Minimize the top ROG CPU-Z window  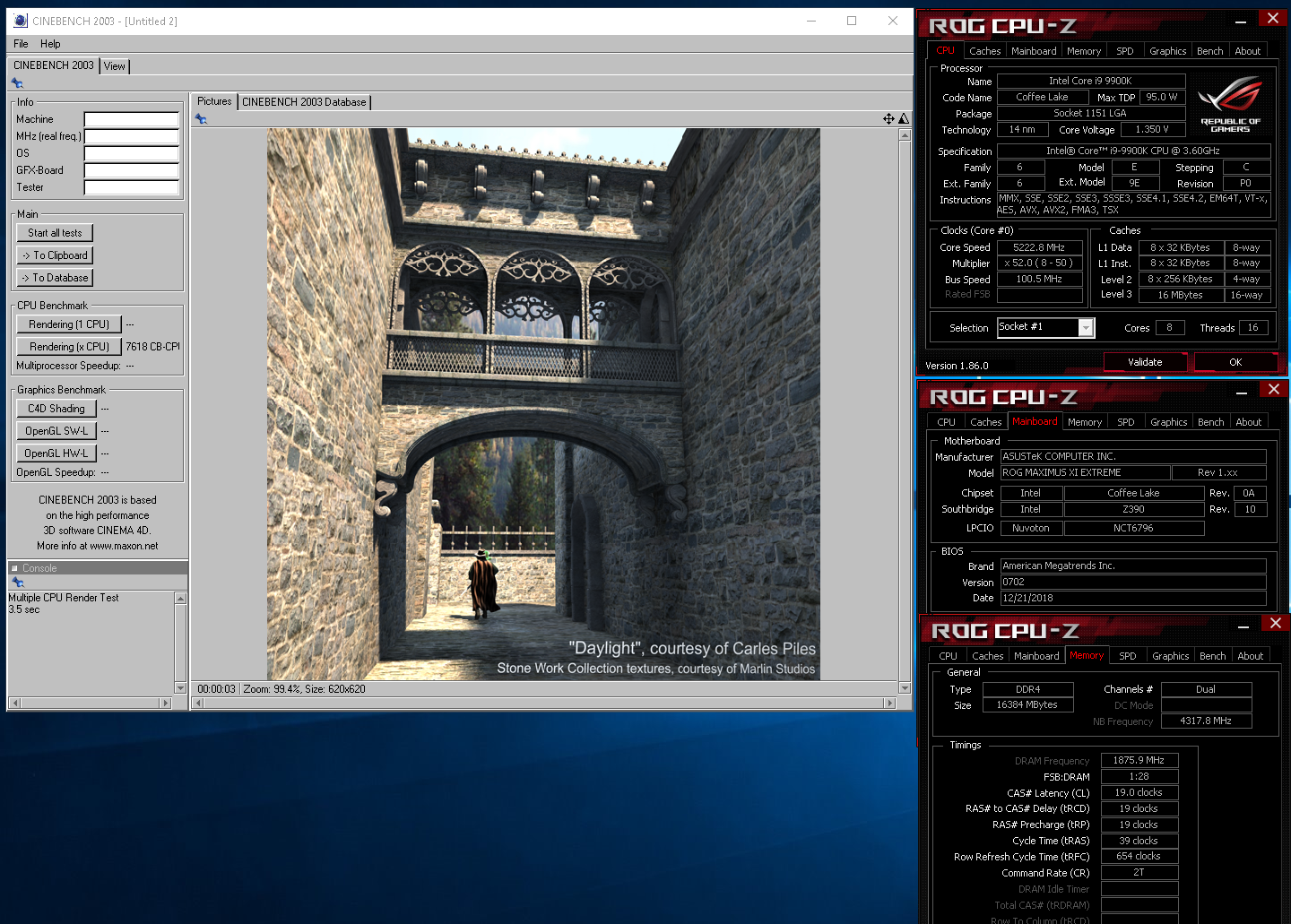(1240, 22)
